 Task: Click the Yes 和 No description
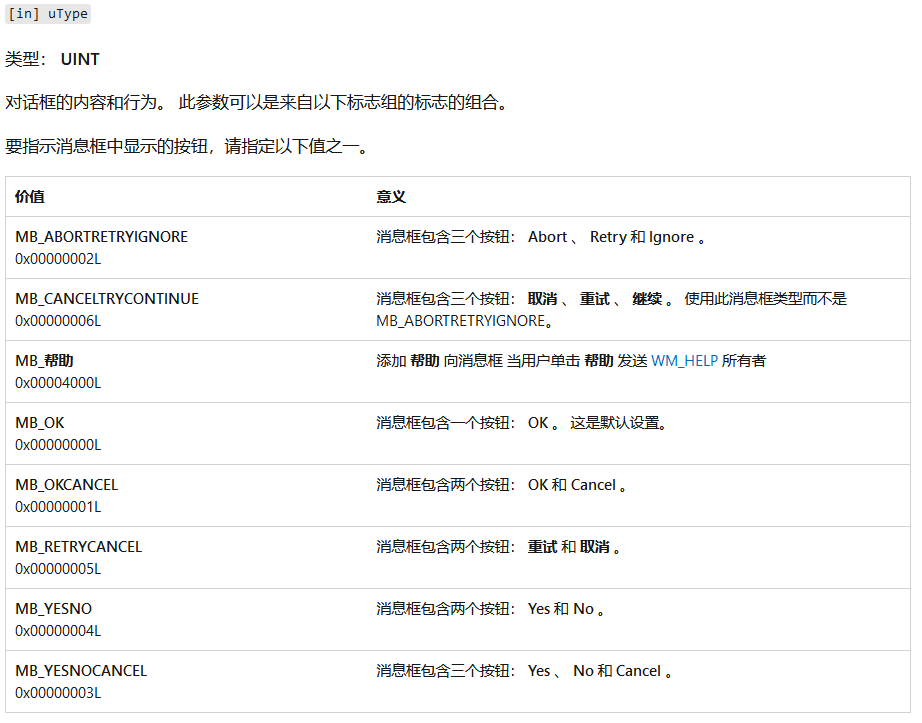click(x=490, y=609)
